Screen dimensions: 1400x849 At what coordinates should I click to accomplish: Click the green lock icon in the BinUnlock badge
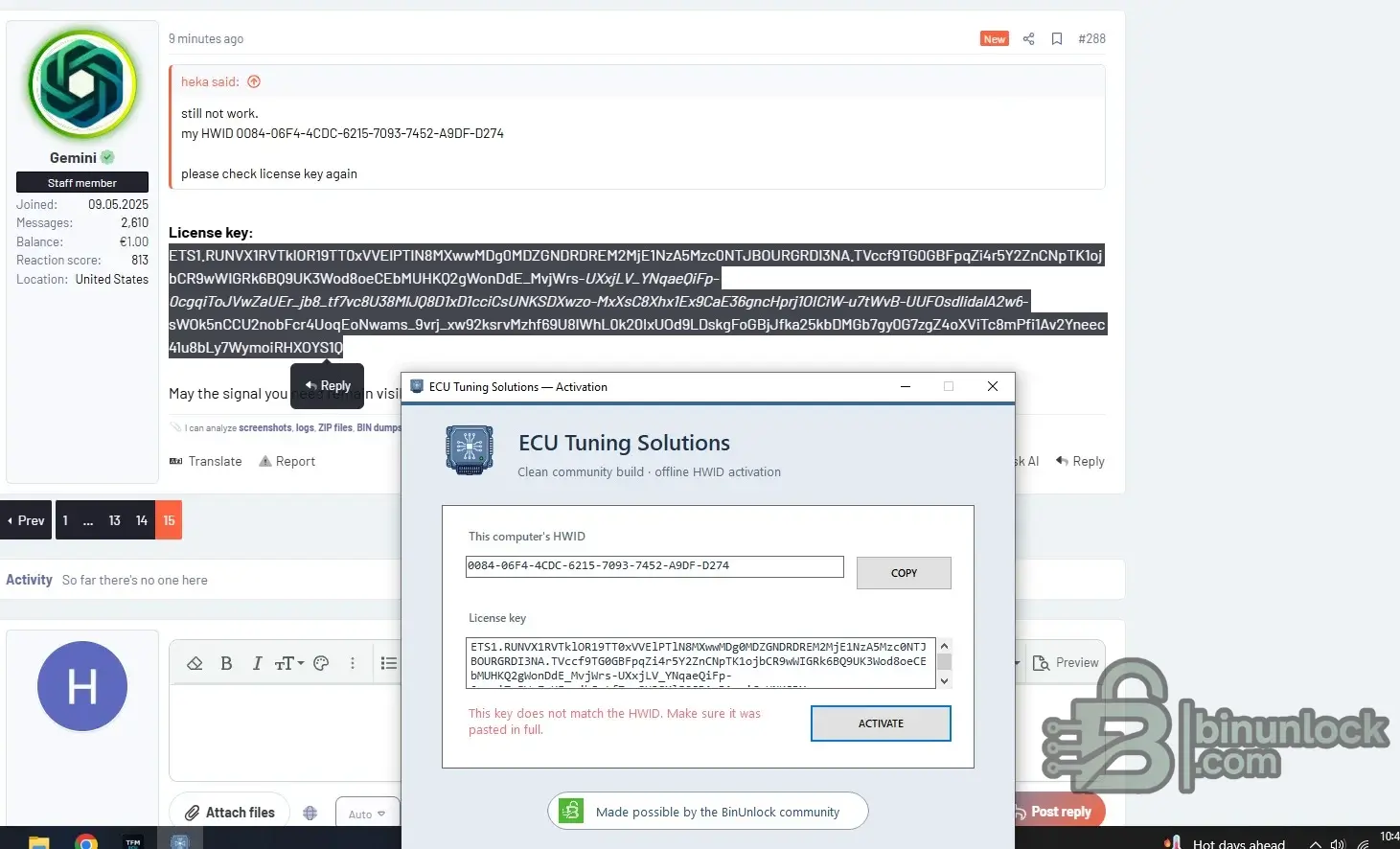[x=571, y=811]
